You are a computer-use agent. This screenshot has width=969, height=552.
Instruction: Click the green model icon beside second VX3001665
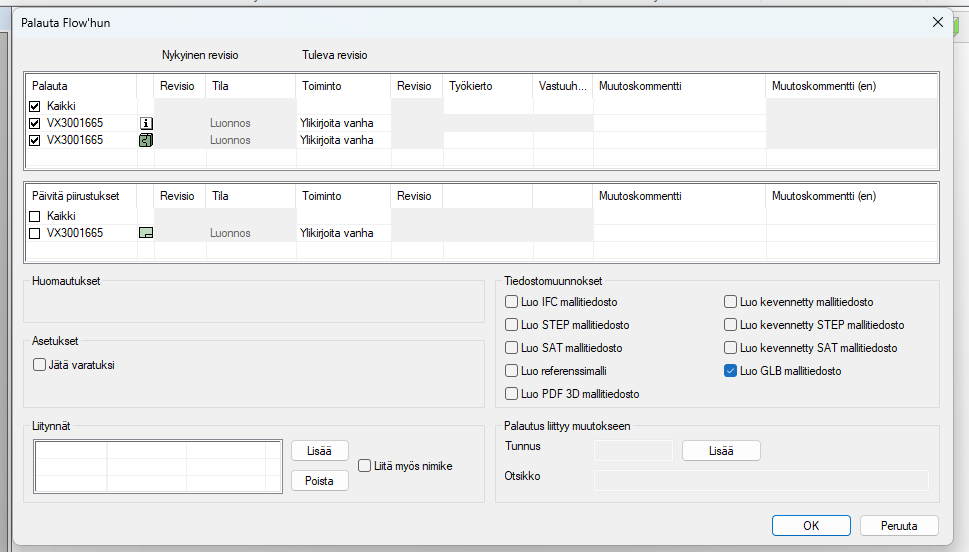click(145, 140)
